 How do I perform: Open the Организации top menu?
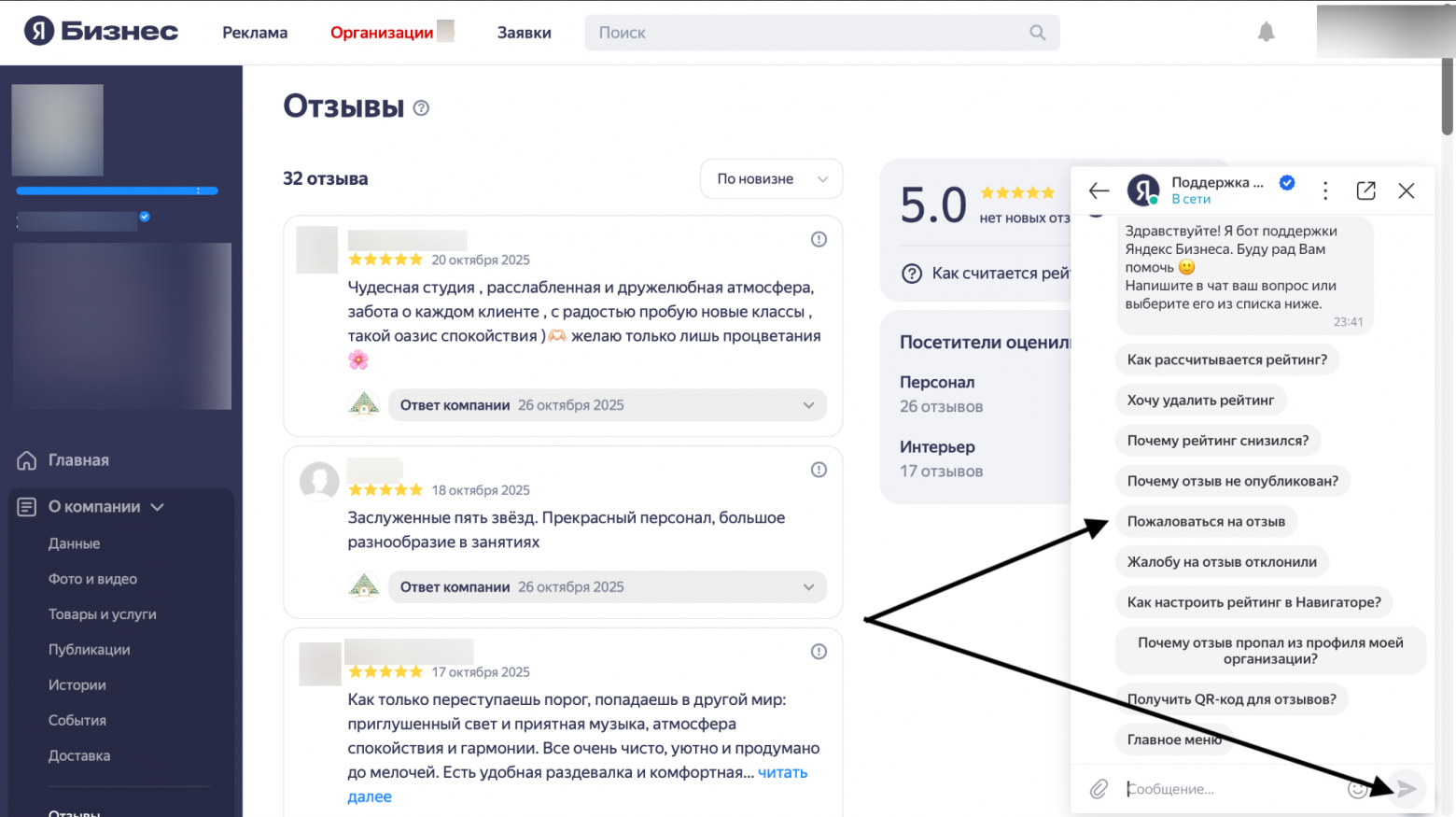coord(382,33)
